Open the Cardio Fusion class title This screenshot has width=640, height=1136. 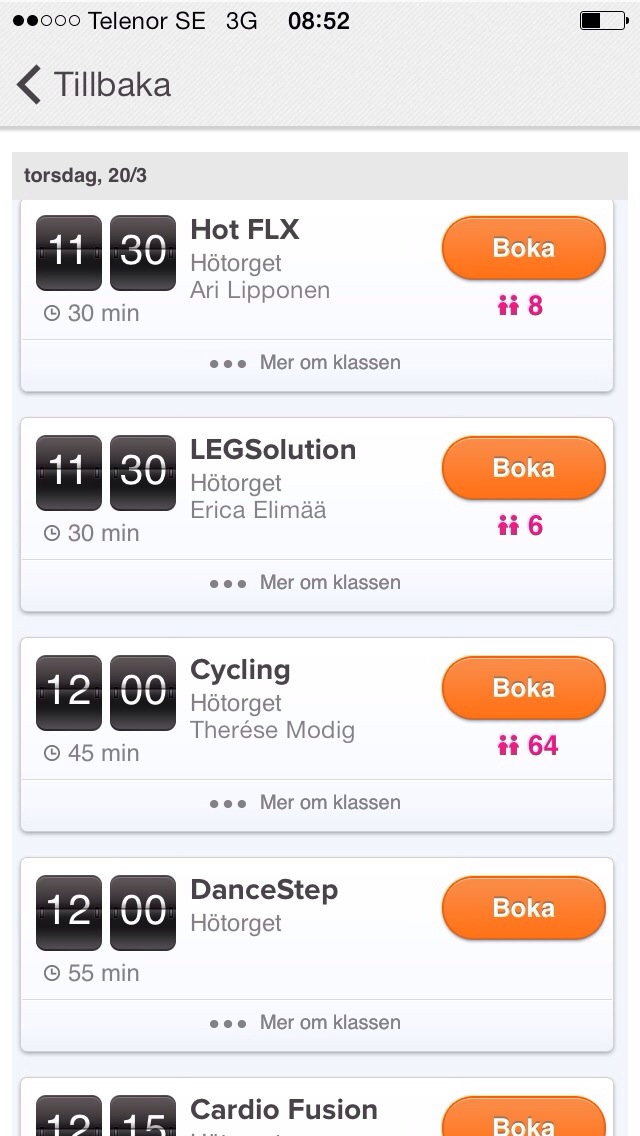[x=284, y=1110]
